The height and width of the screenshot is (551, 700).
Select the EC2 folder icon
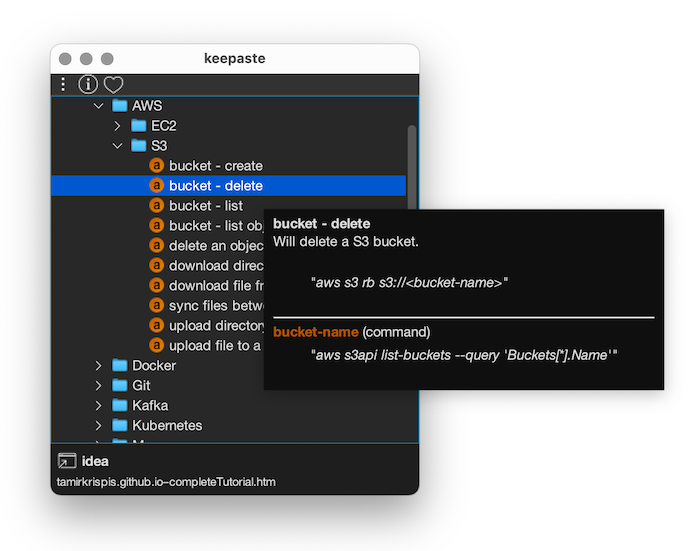[x=138, y=125]
